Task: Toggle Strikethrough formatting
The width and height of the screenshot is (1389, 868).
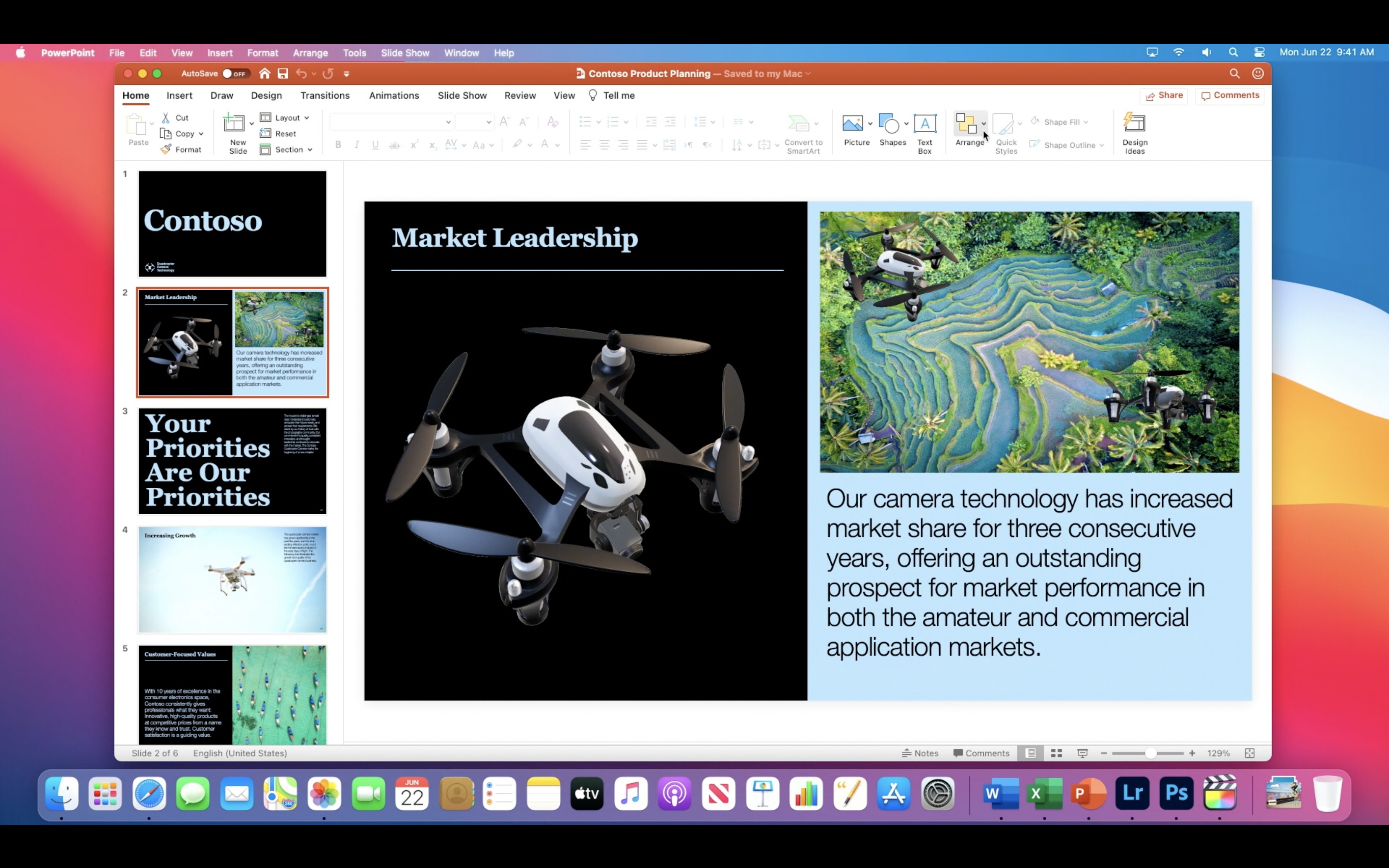Action: (x=394, y=145)
